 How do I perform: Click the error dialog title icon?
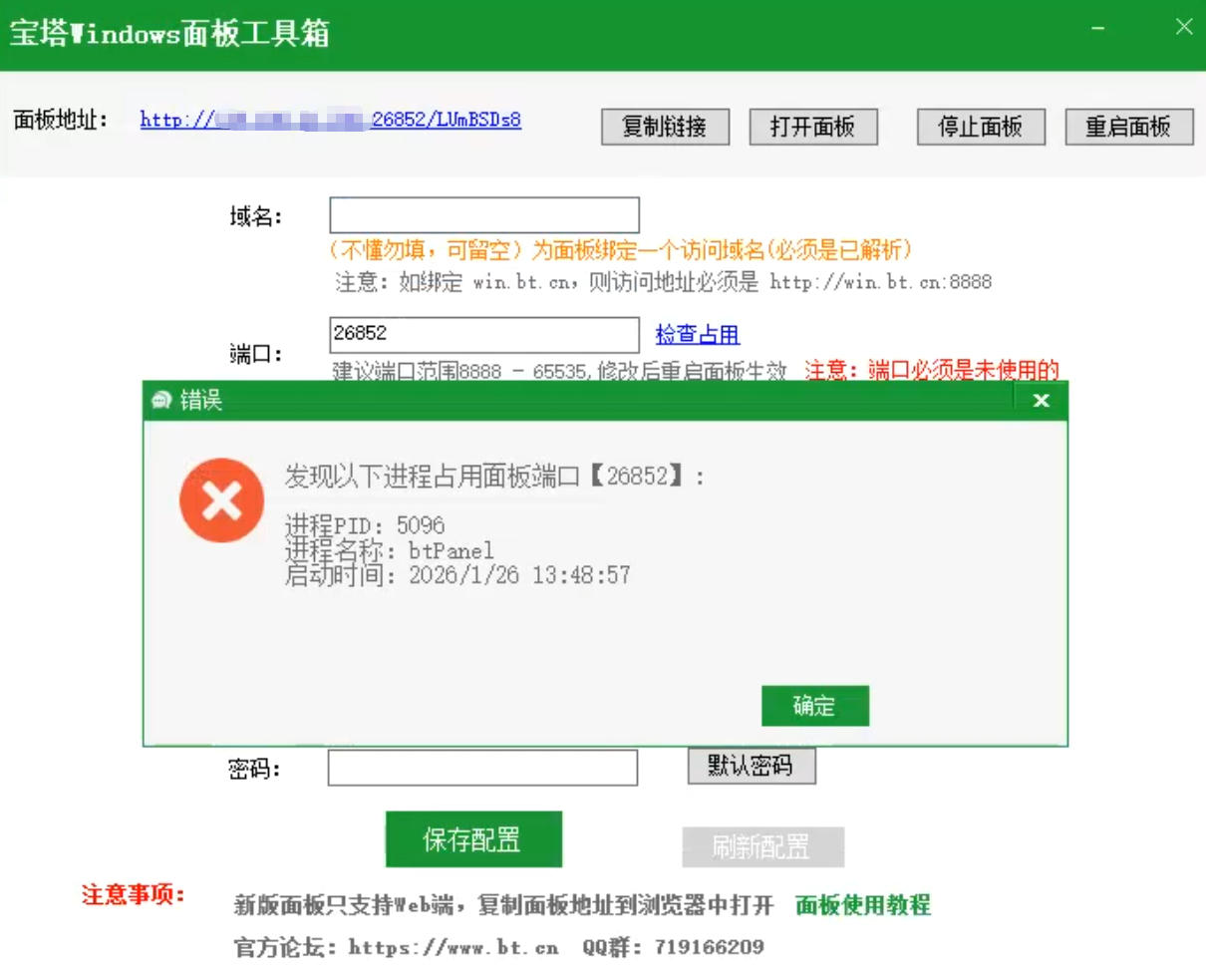coord(161,401)
